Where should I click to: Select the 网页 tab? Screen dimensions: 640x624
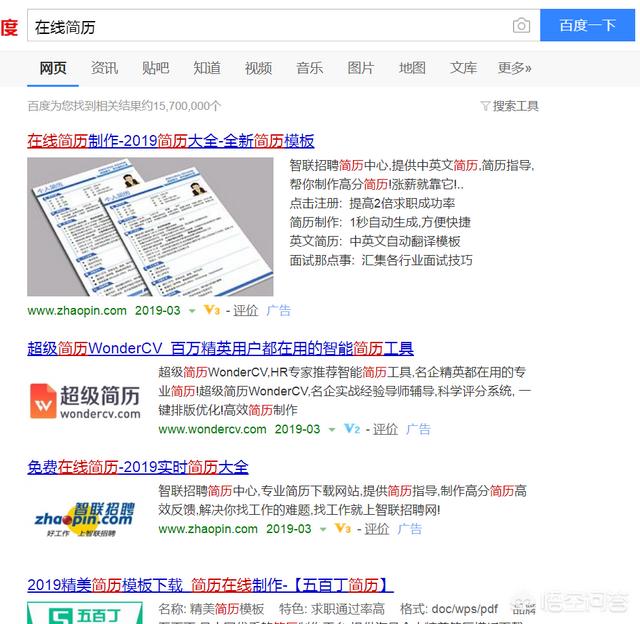(53, 68)
